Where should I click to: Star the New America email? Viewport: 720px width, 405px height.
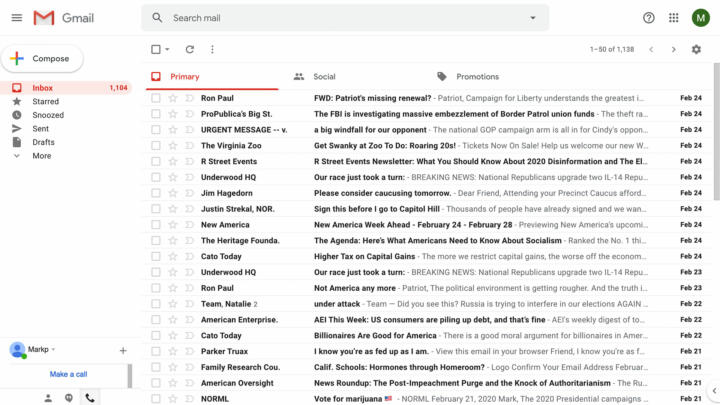click(173, 225)
